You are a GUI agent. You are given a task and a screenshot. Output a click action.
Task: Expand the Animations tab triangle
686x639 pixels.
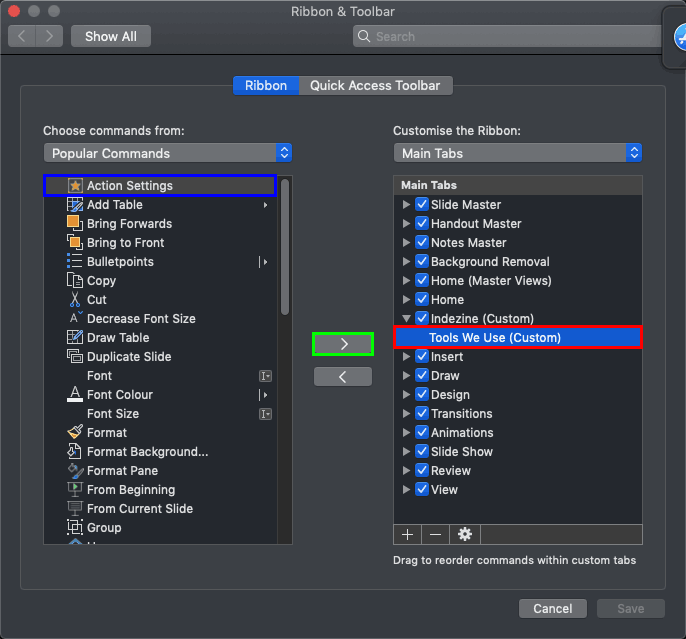click(x=406, y=432)
